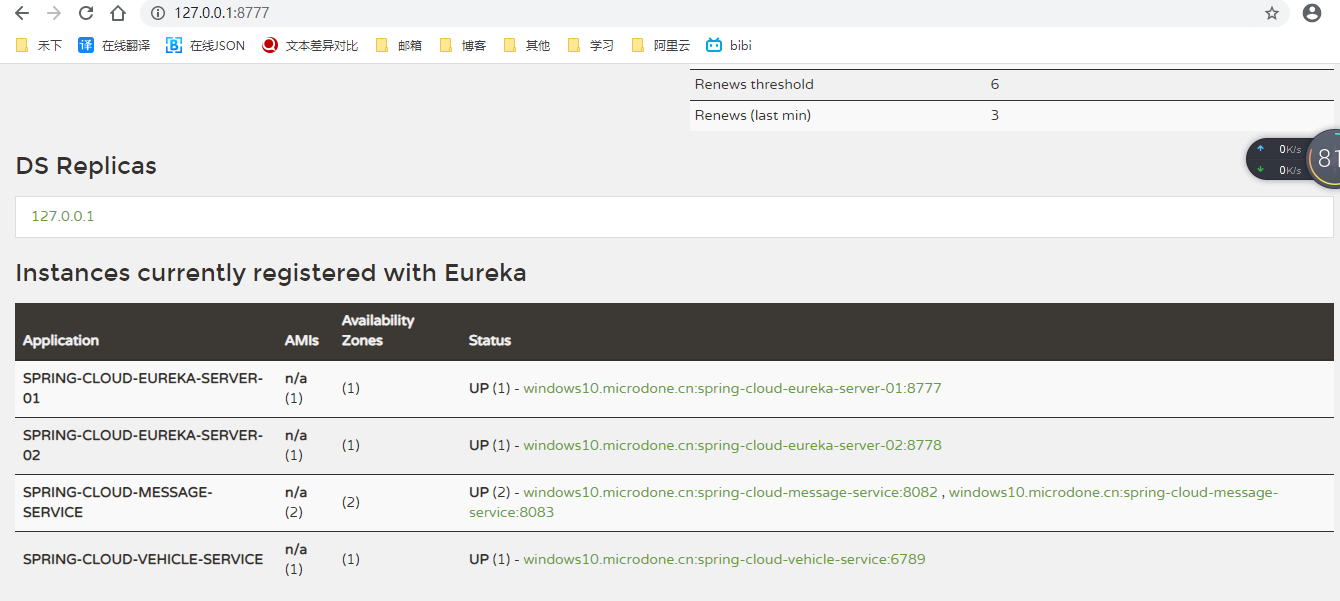The width and height of the screenshot is (1340, 601).
Task: Reload the Eureka dashboard page
Action: [84, 14]
